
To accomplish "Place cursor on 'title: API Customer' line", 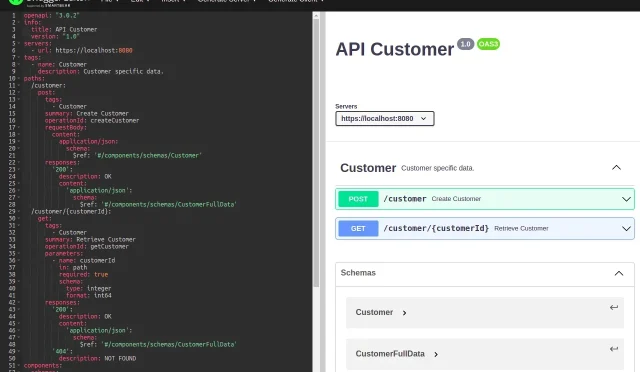I will click(64, 29).
